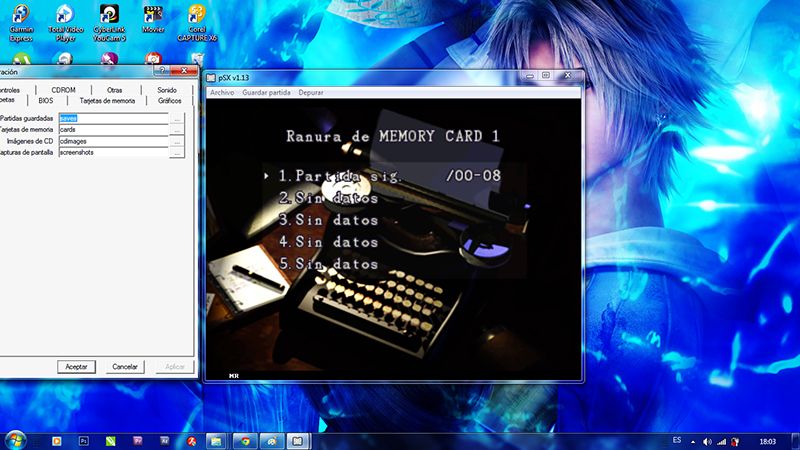Browse folder for Capturas de pantalla
This screenshot has width=800, height=450.
coord(177,153)
